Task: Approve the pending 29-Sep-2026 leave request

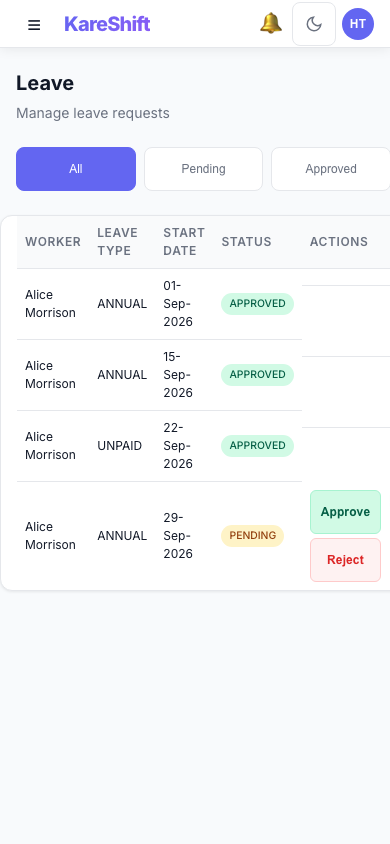Action: (x=345, y=512)
